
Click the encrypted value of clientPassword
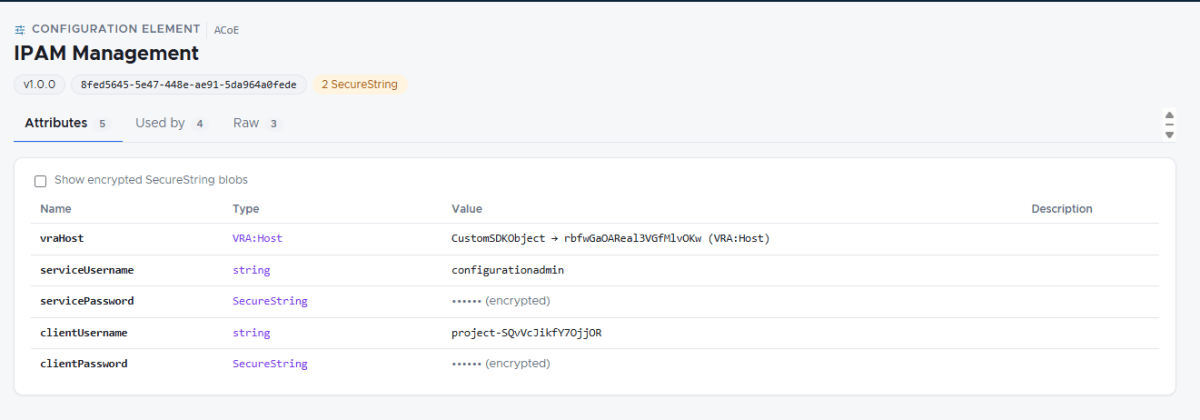(501, 364)
